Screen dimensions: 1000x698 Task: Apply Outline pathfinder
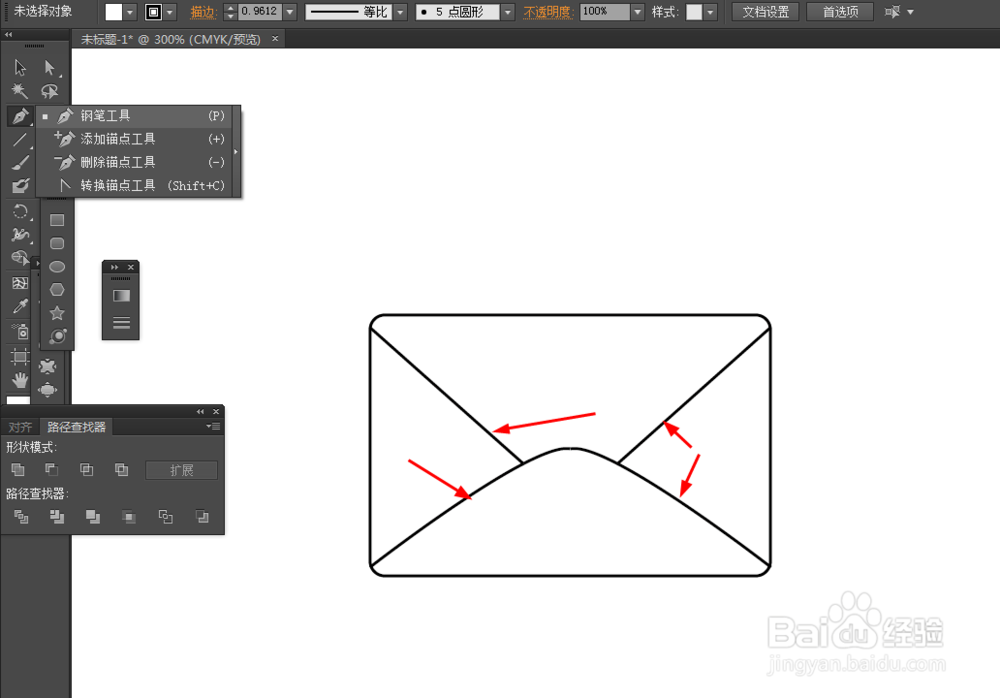click(165, 517)
